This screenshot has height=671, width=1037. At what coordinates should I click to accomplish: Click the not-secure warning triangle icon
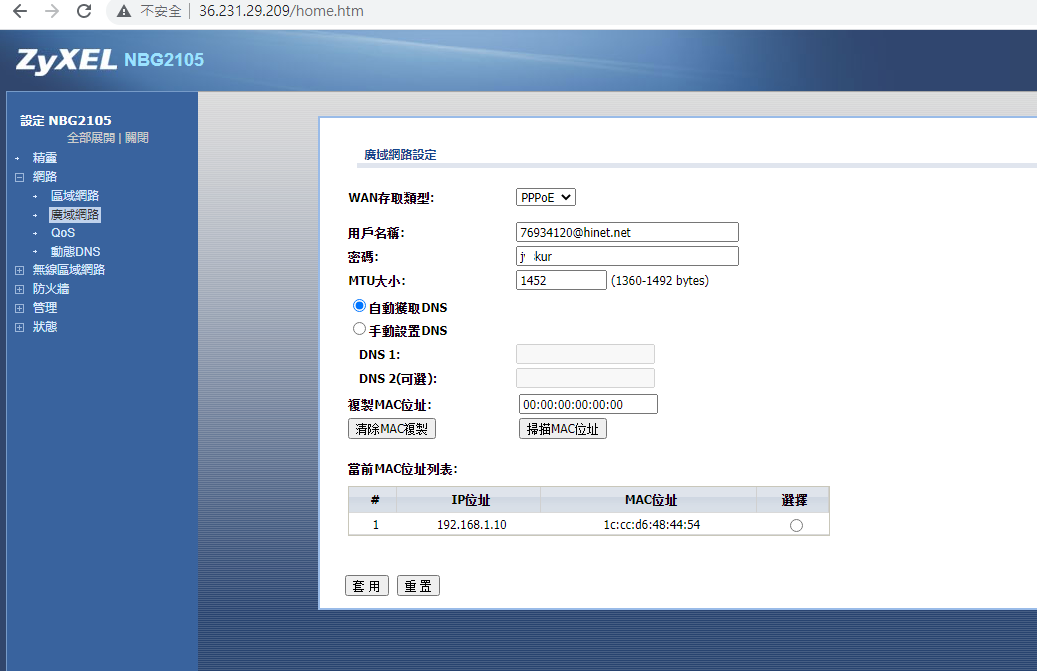click(x=124, y=11)
